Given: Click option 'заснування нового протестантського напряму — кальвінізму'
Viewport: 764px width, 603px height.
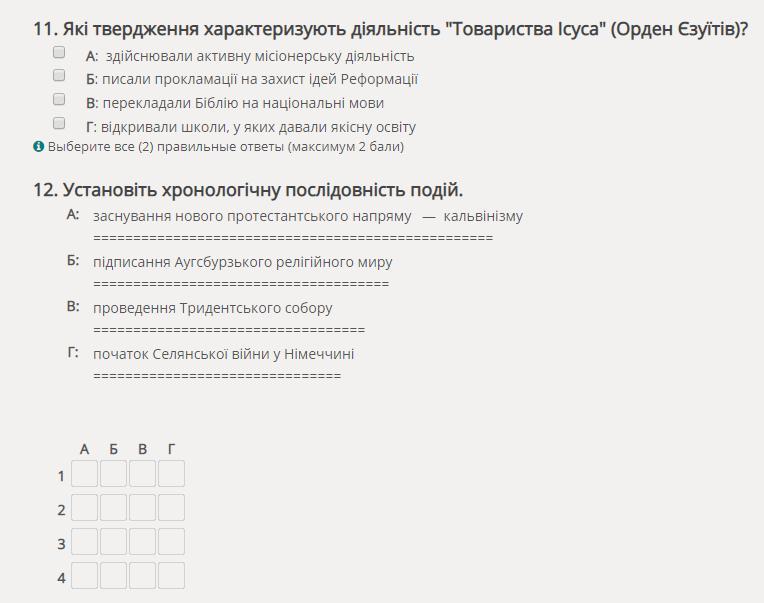Looking at the screenshot, I should point(307,216).
